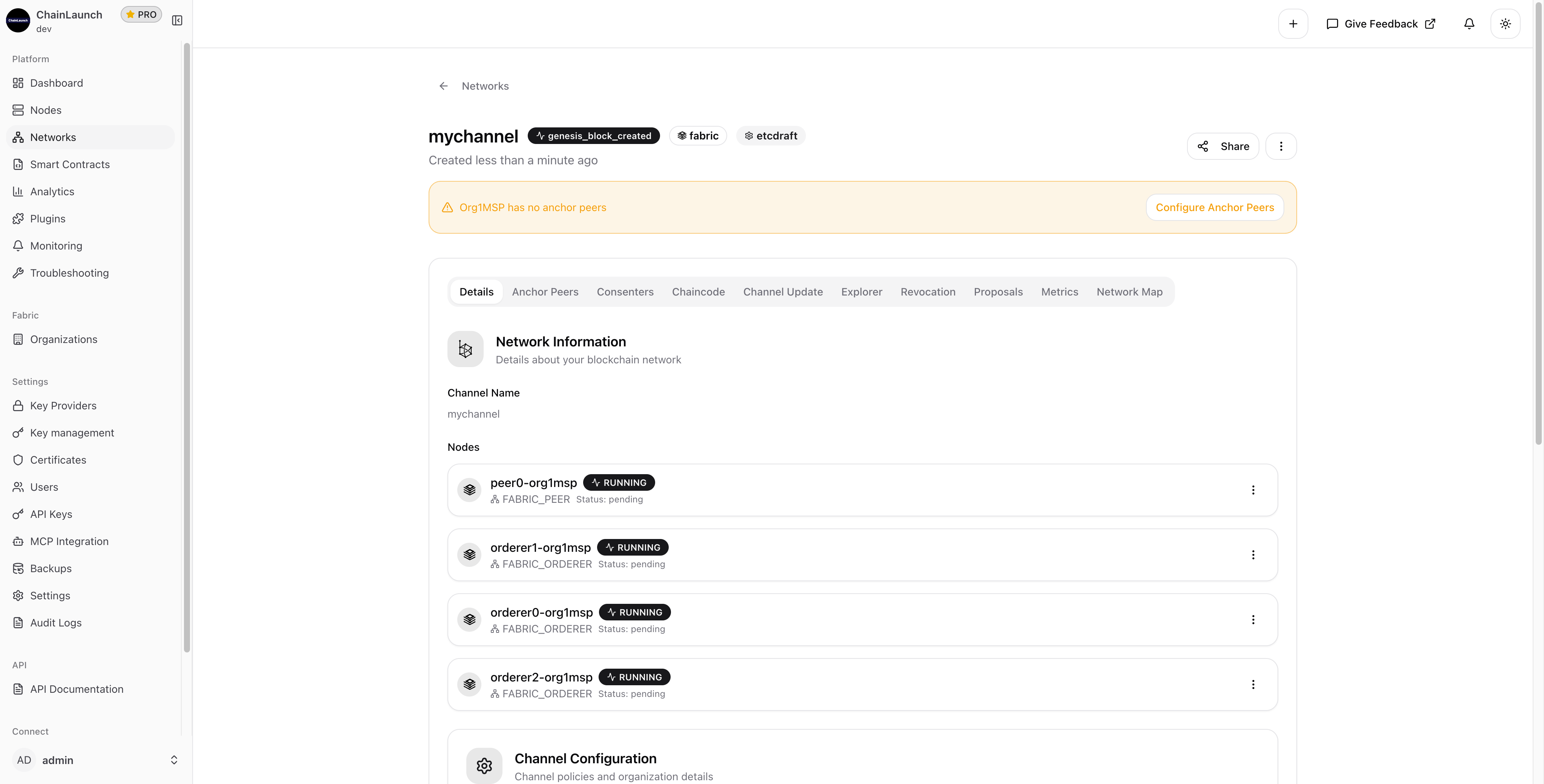Screen dimensions: 1544x784
Task: Collapse the sidebar panel icon
Action: coord(177,20)
